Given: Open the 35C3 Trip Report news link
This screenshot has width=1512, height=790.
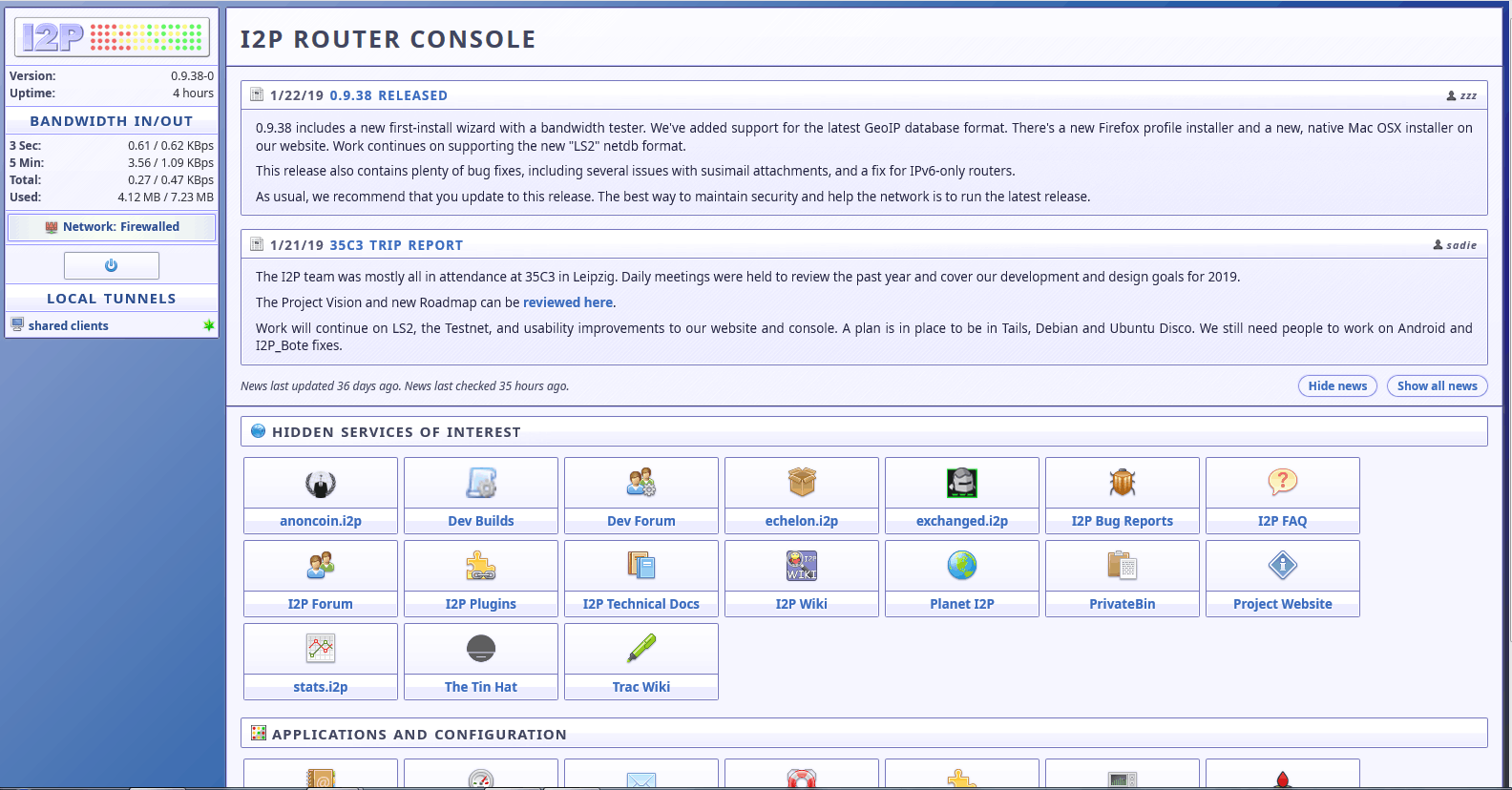Looking at the screenshot, I should pyautogui.click(x=396, y=245).
